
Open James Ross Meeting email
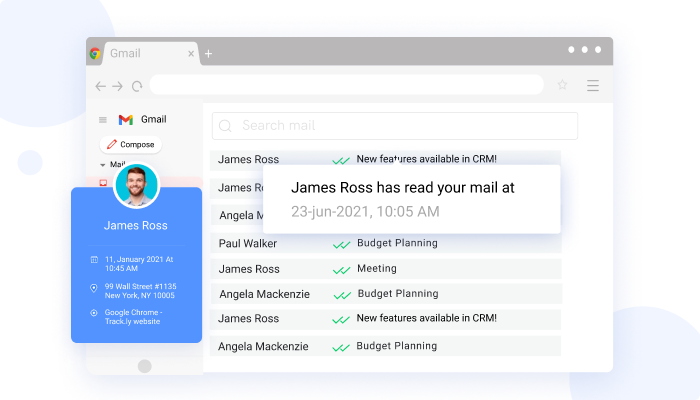tap(386, 269)
